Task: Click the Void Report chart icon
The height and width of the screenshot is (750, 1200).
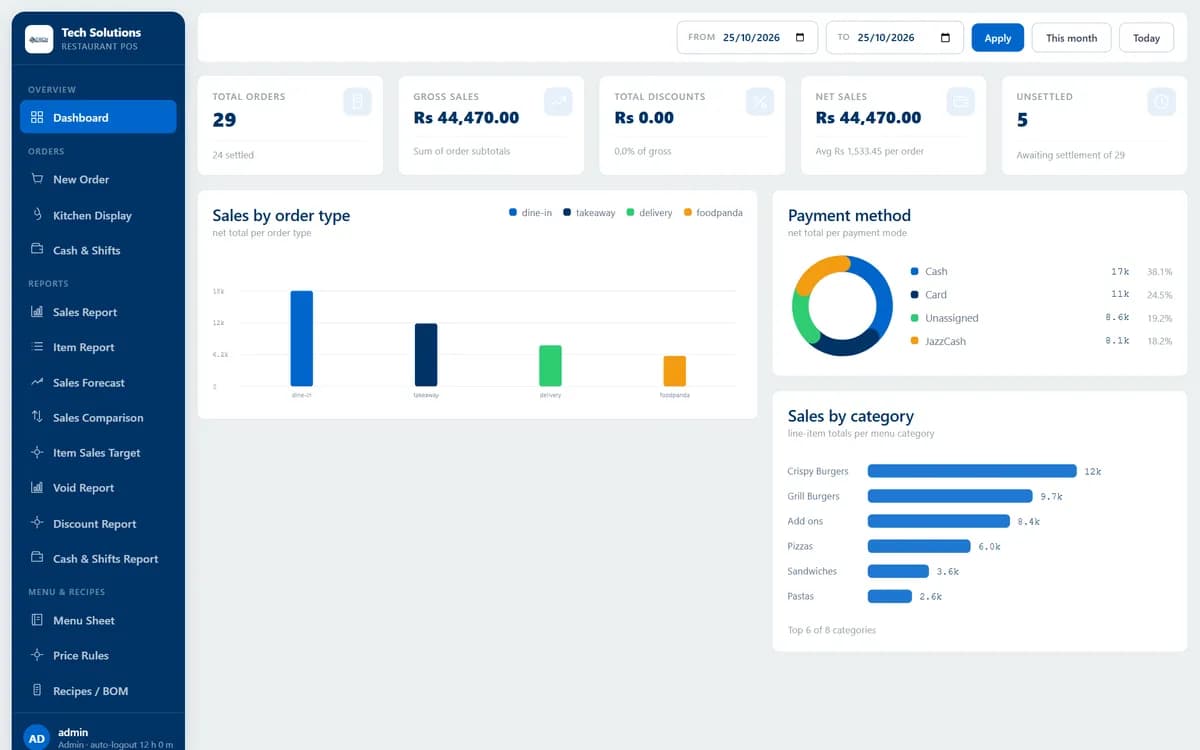Action: pos(37,488)
